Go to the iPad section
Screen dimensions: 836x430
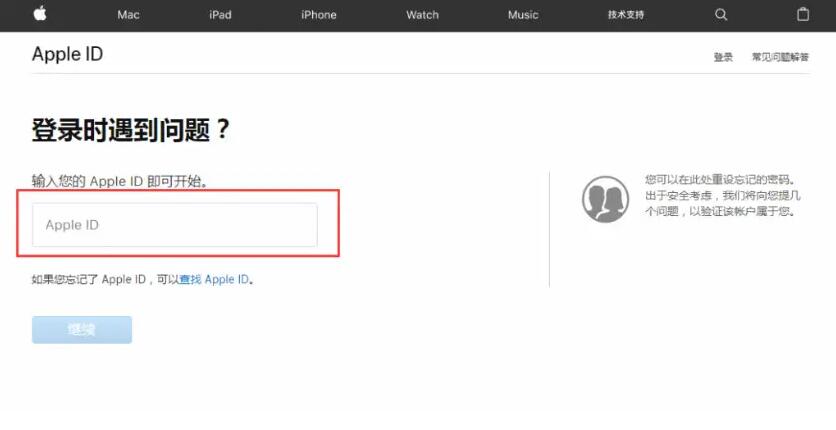coord(221,15)
